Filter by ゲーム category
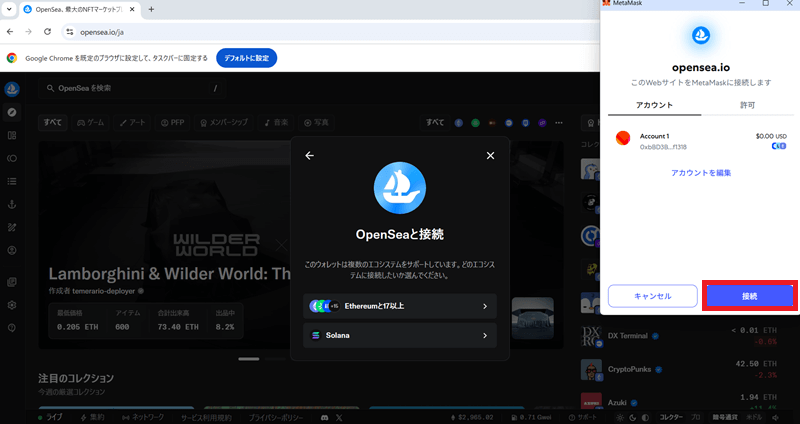 [90, 122]
